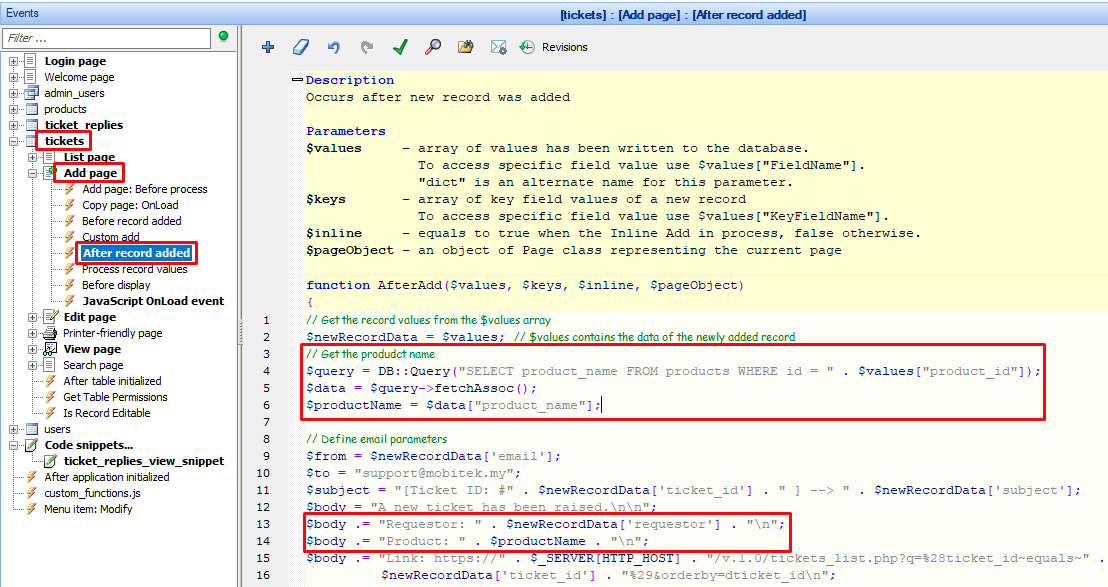
Task: Click the gray Redo arrow
Action: click(x=366, y=47)
